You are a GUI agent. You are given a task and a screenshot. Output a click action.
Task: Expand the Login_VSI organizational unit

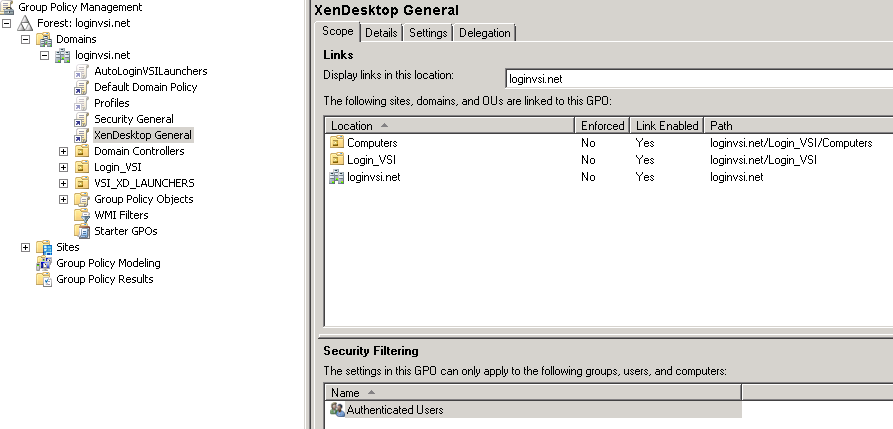[64, 167]
